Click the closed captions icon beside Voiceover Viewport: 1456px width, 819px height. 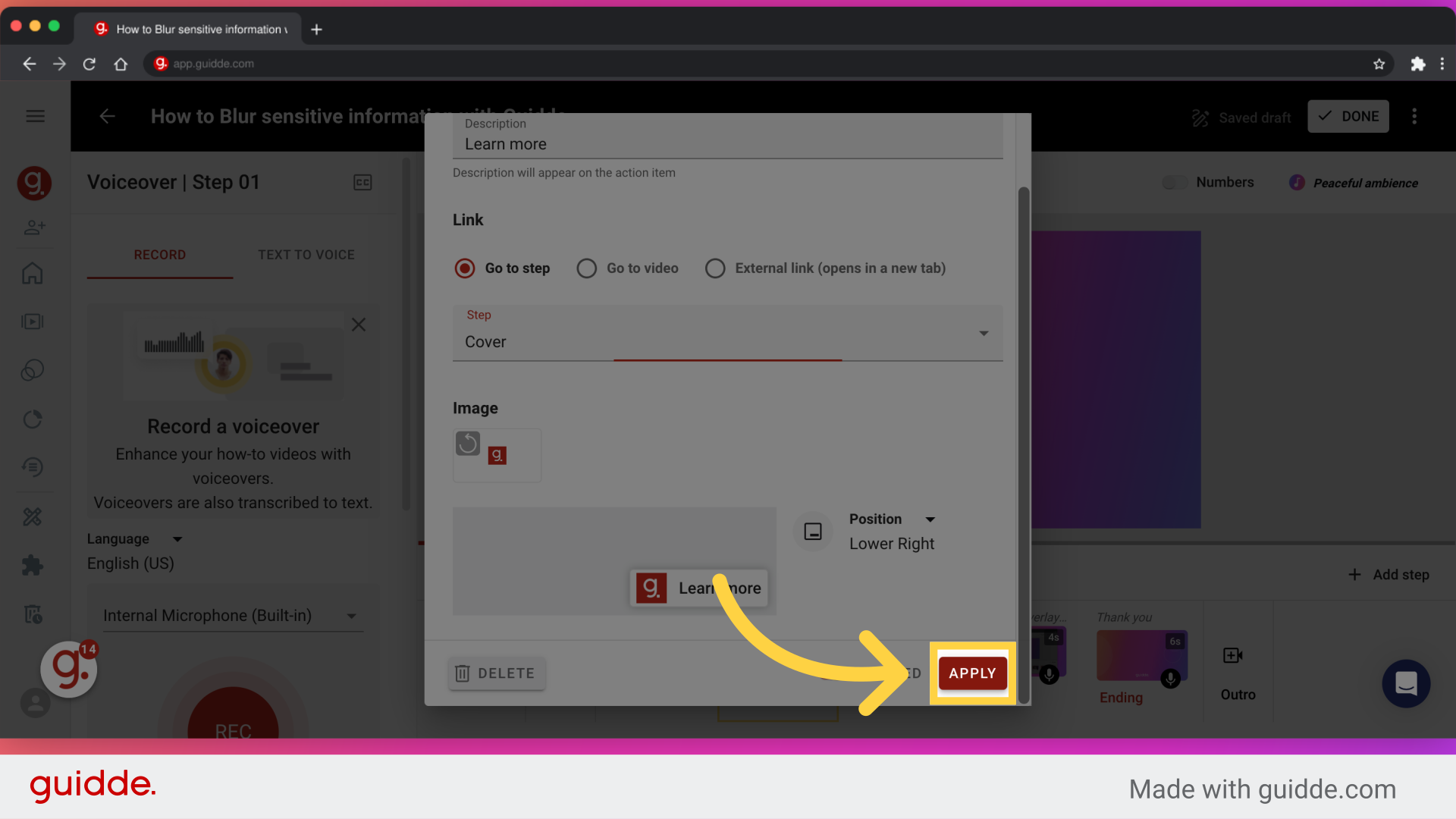362,182
